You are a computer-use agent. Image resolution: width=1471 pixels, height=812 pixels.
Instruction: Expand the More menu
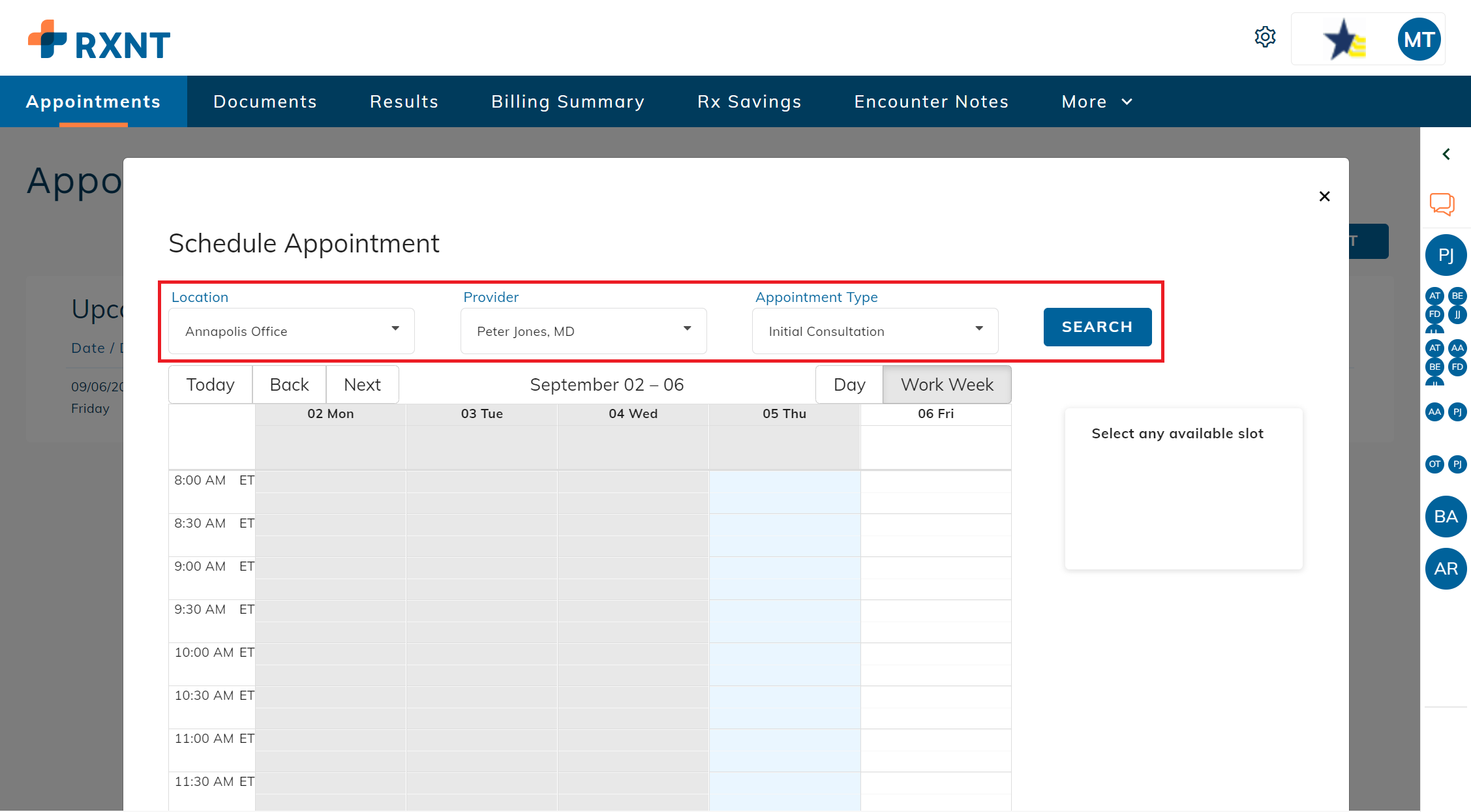(1097, 102)
